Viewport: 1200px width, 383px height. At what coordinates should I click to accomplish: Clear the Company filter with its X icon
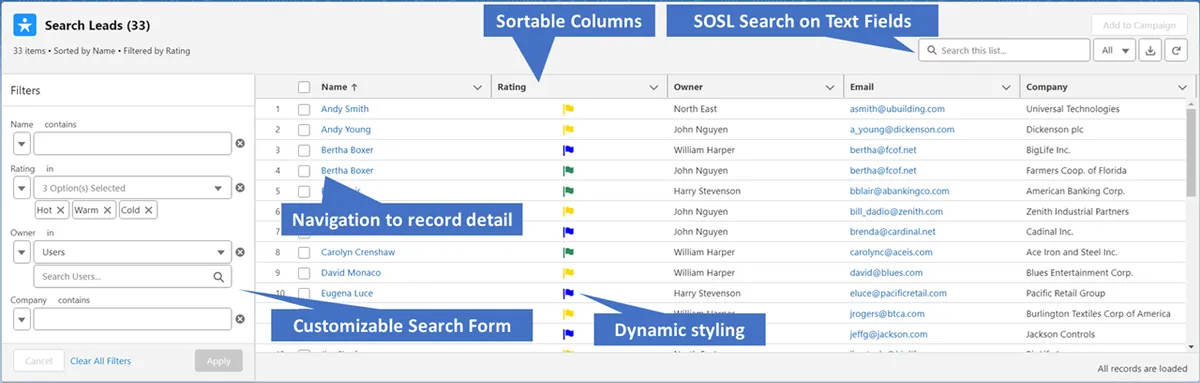click(x=240, y=319)
